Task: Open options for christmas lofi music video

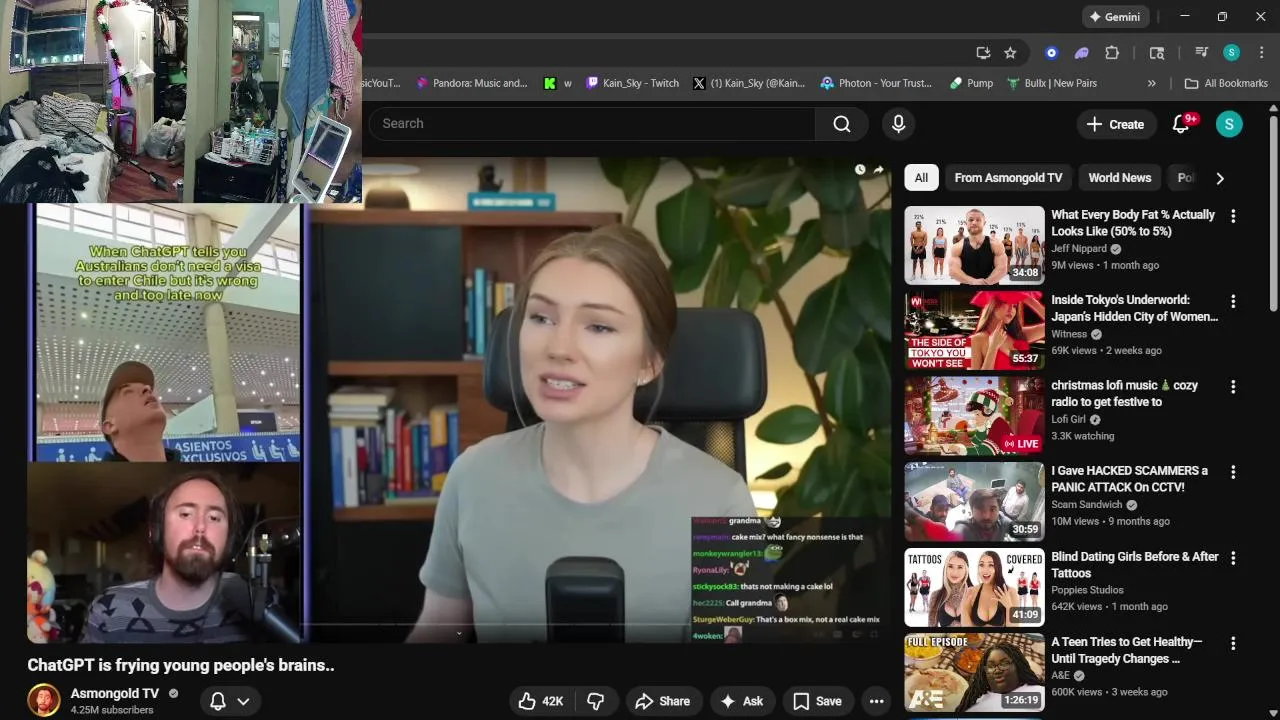Action: [1233, 386]
